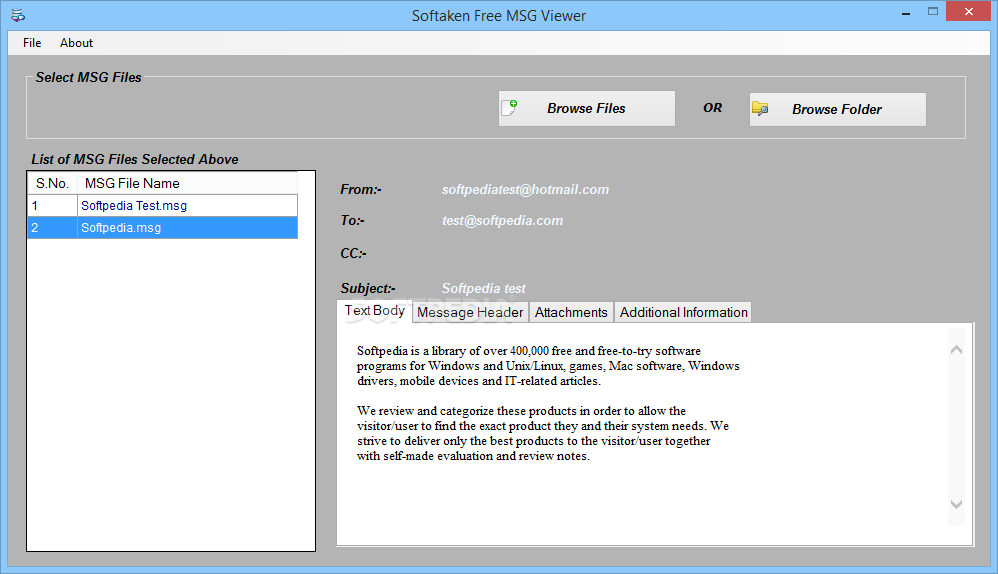Click the scroll up arrow in text body
Image resolution: width=998 pixels, height=574 pixels.
pyautogui.click(x=956, y=349)
